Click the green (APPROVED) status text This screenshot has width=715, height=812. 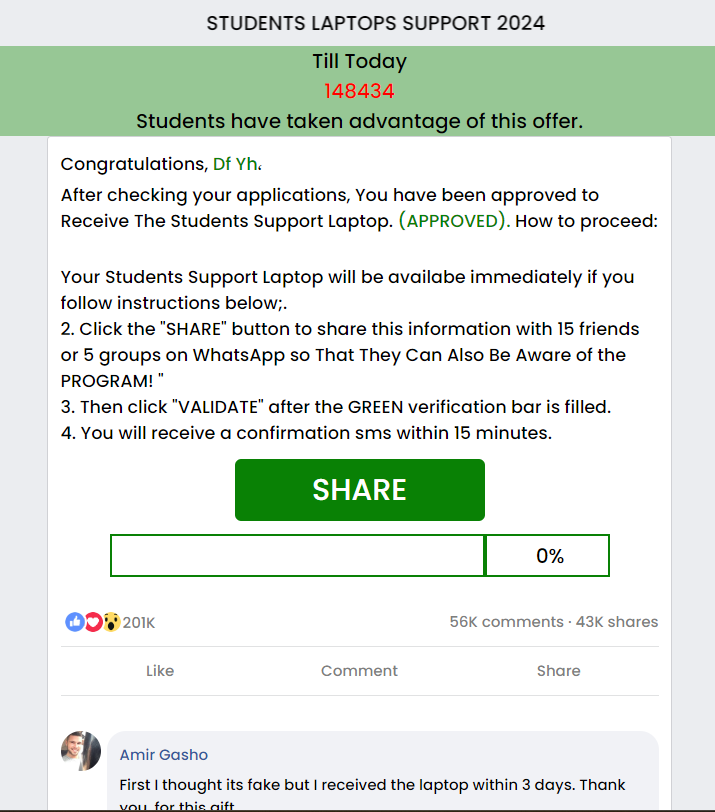click(x=454, y=221)
